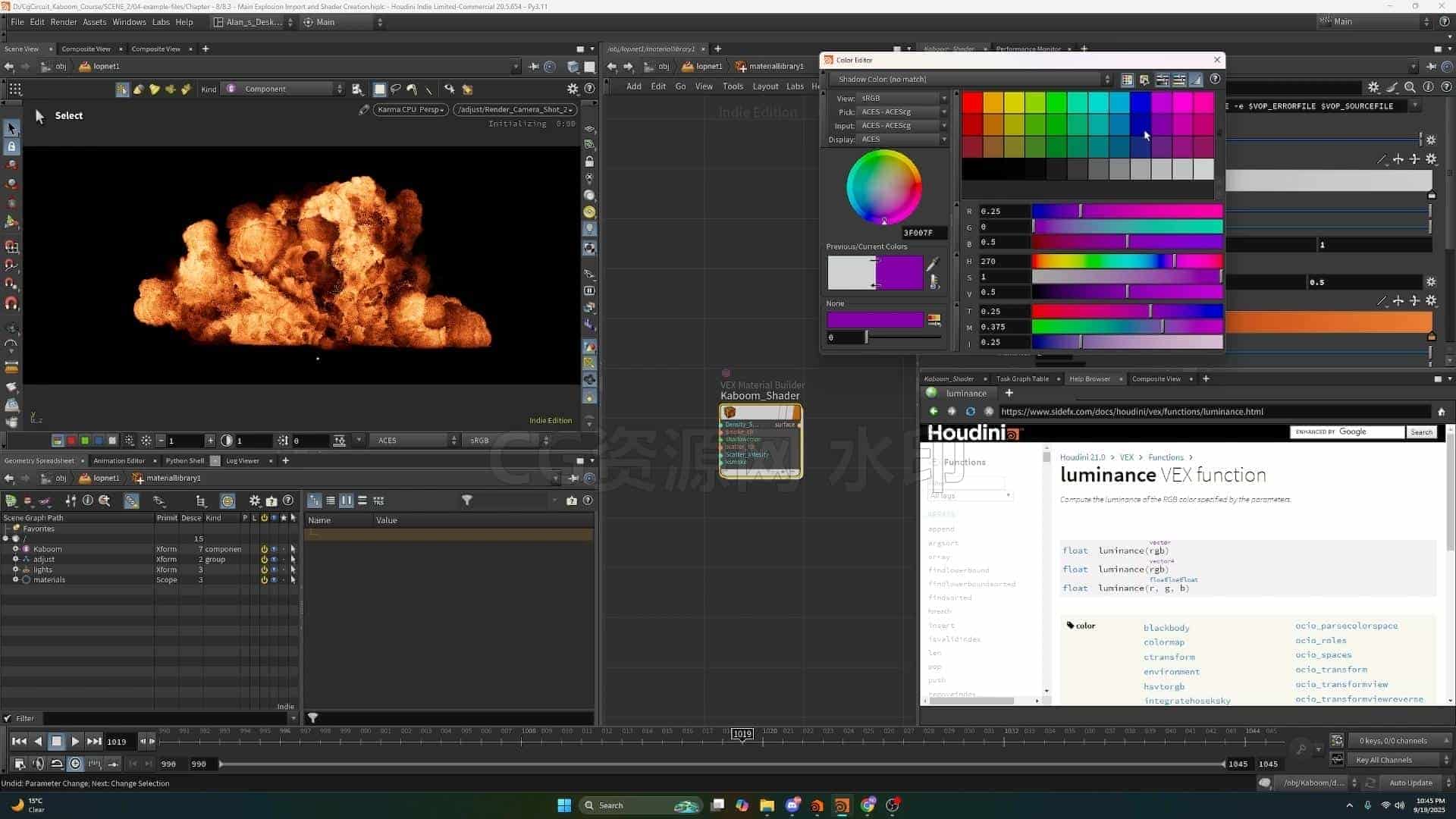This screenshot has width=1456, height=819.
Task: Open the Display ACES dropdown
Action: coord(903,140)
